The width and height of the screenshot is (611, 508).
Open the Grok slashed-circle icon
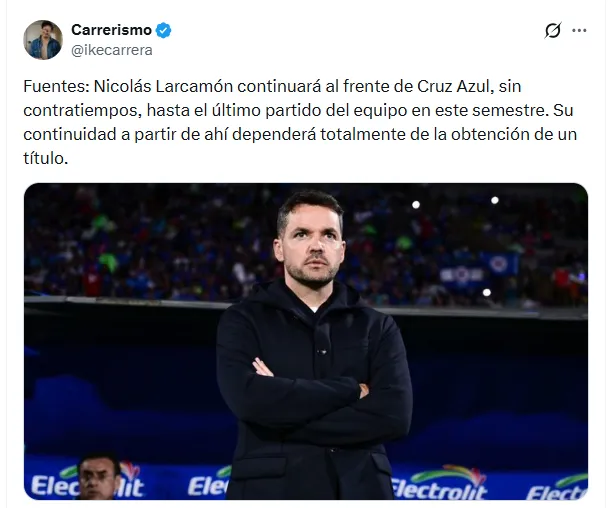tap(553, 30)
